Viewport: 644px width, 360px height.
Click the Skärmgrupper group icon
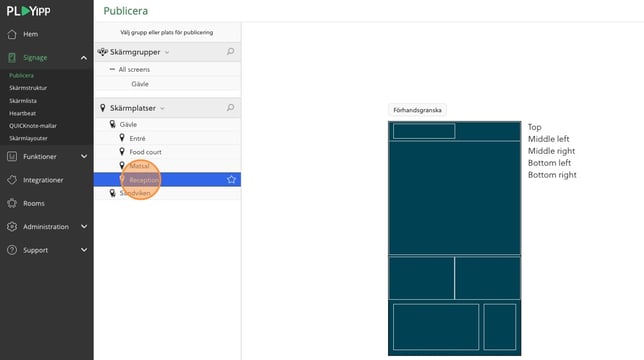click(102, 52)
